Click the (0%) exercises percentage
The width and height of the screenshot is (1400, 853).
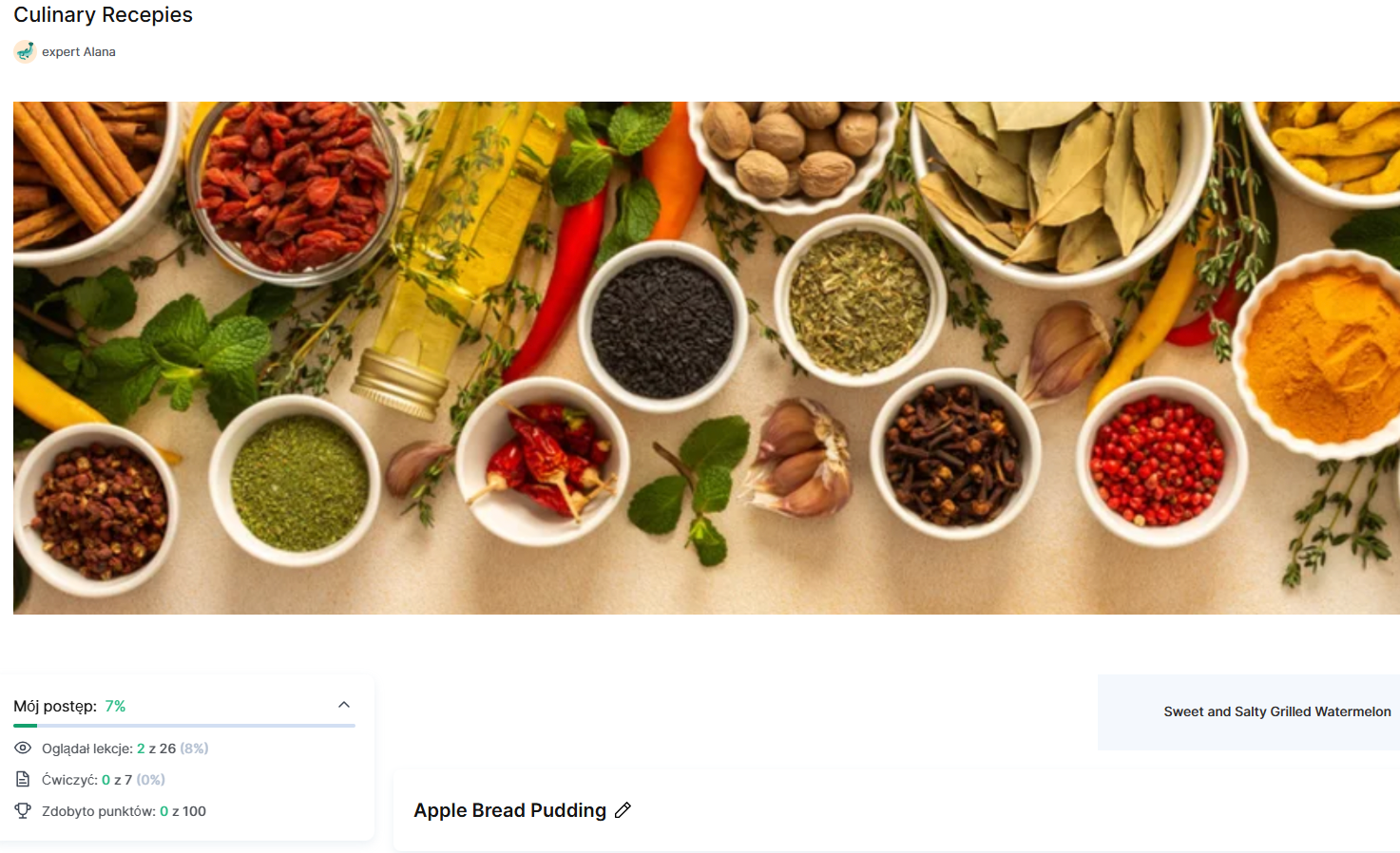150,780
